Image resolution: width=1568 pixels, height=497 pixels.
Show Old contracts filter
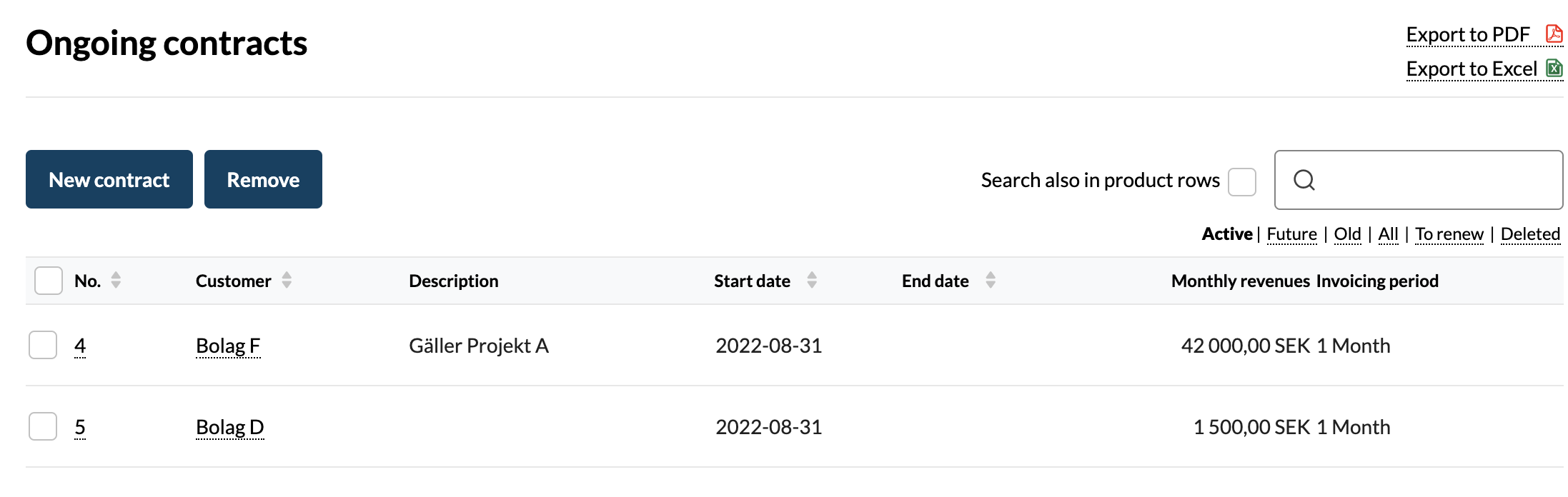(1347, 234)
